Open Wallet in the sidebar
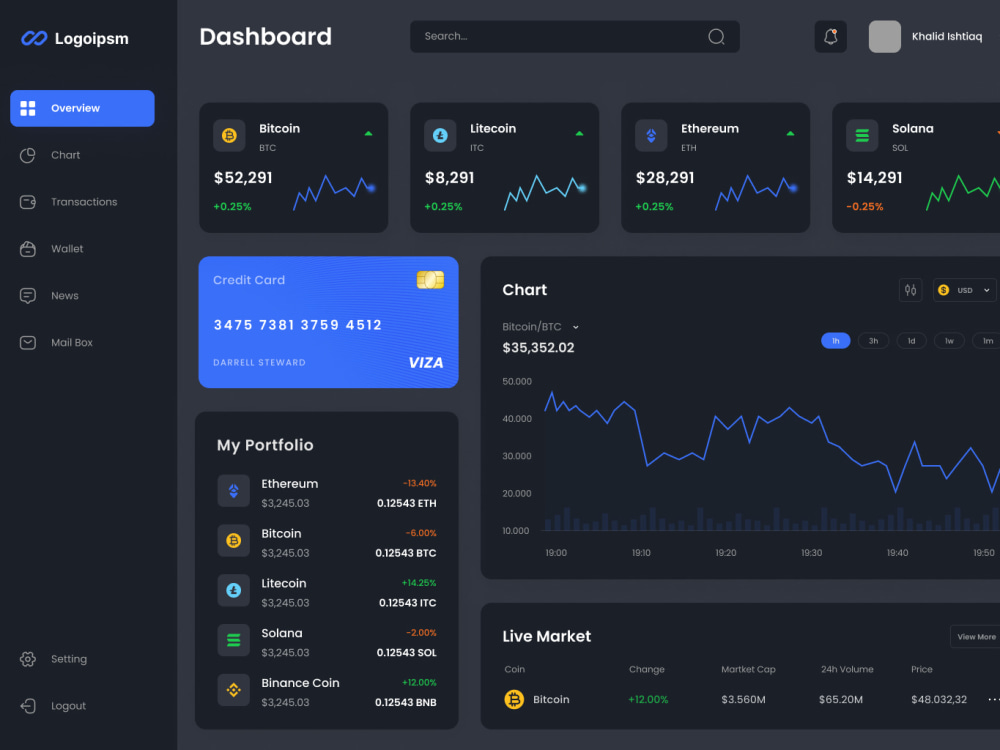Image resolution: width=1000 pixels, height=750 pixels. pyautogui.click(x=67, y=249)
